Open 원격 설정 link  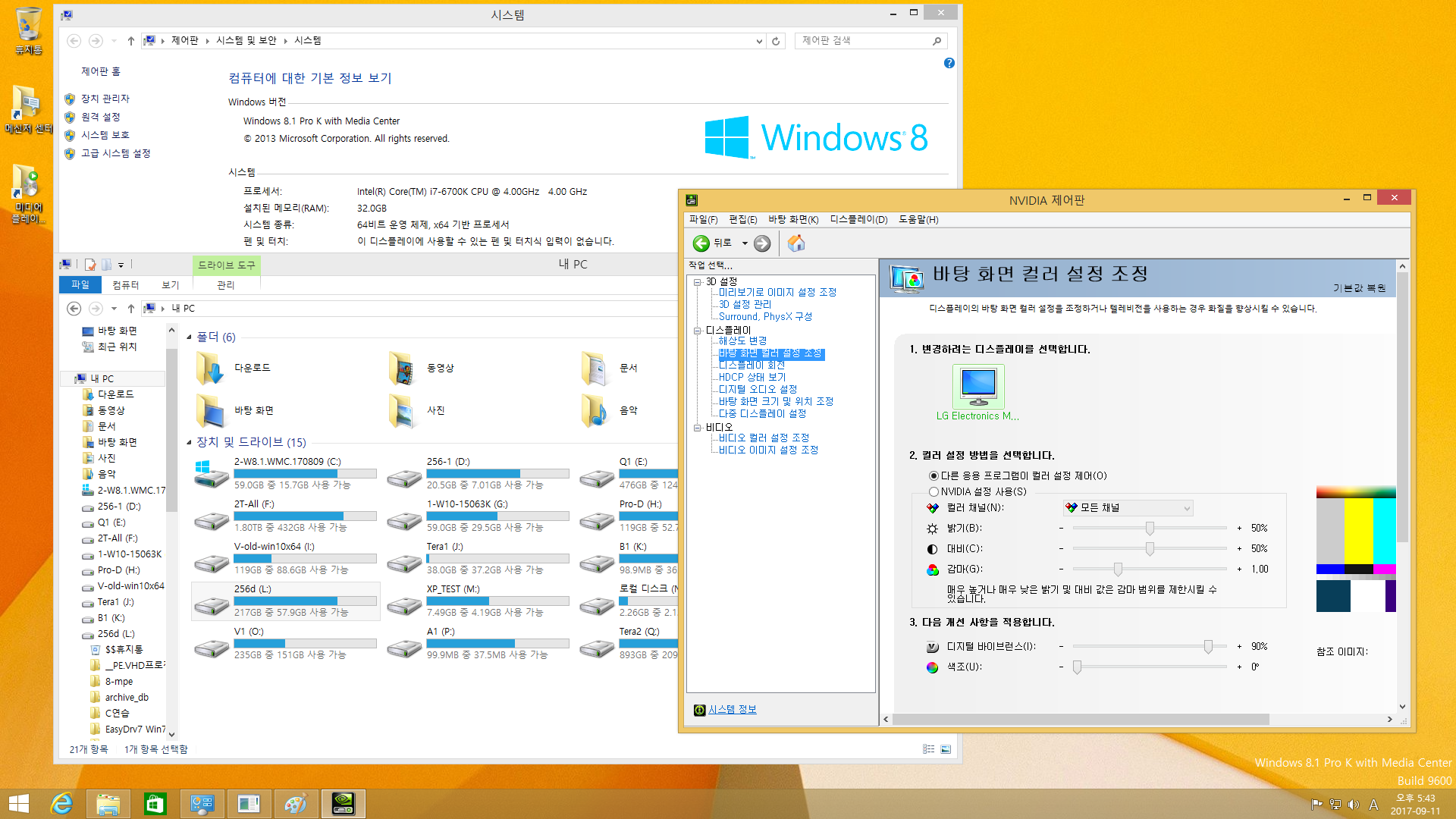pos(101,118)
